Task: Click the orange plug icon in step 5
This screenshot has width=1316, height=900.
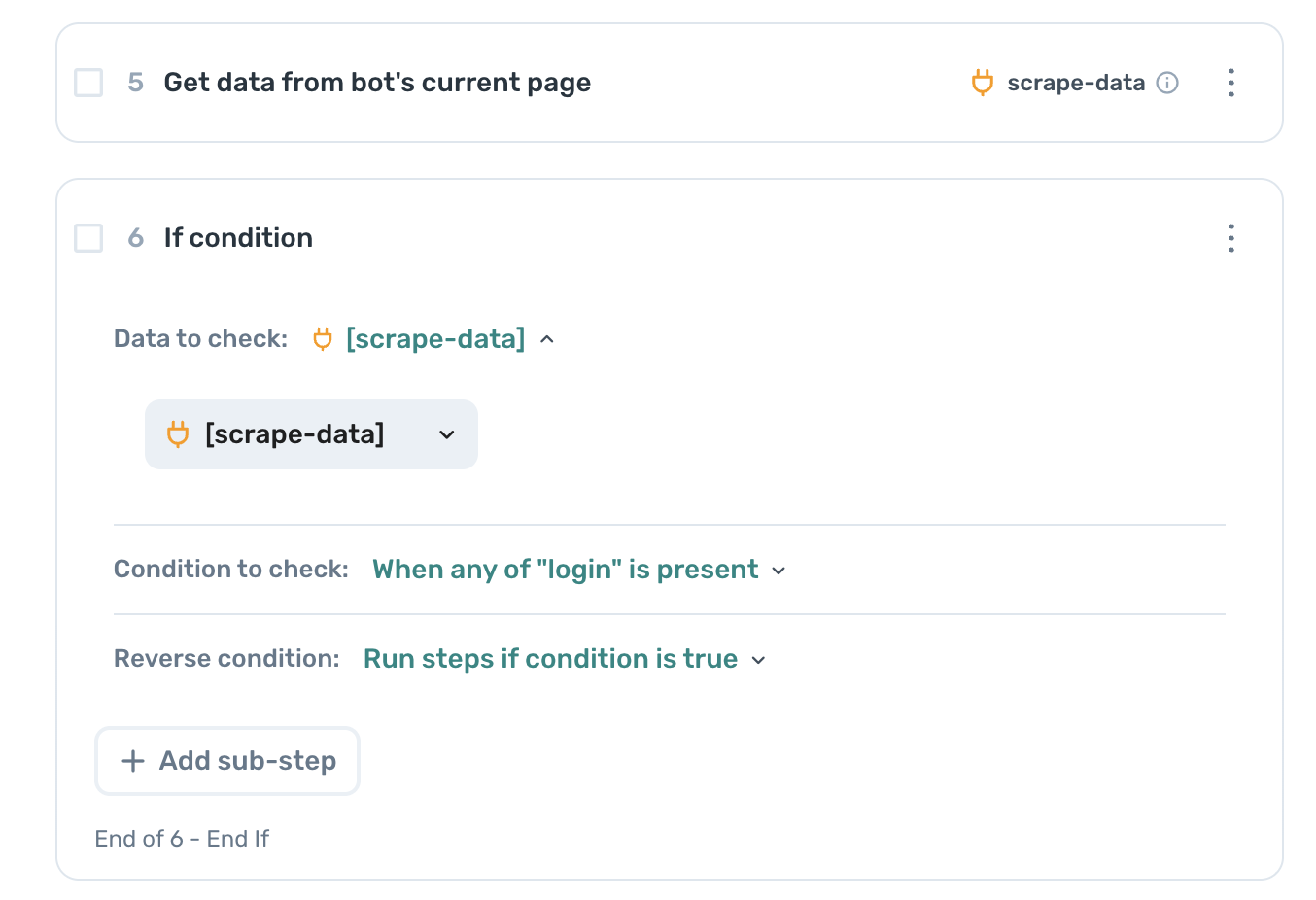Action: point(983,83)
